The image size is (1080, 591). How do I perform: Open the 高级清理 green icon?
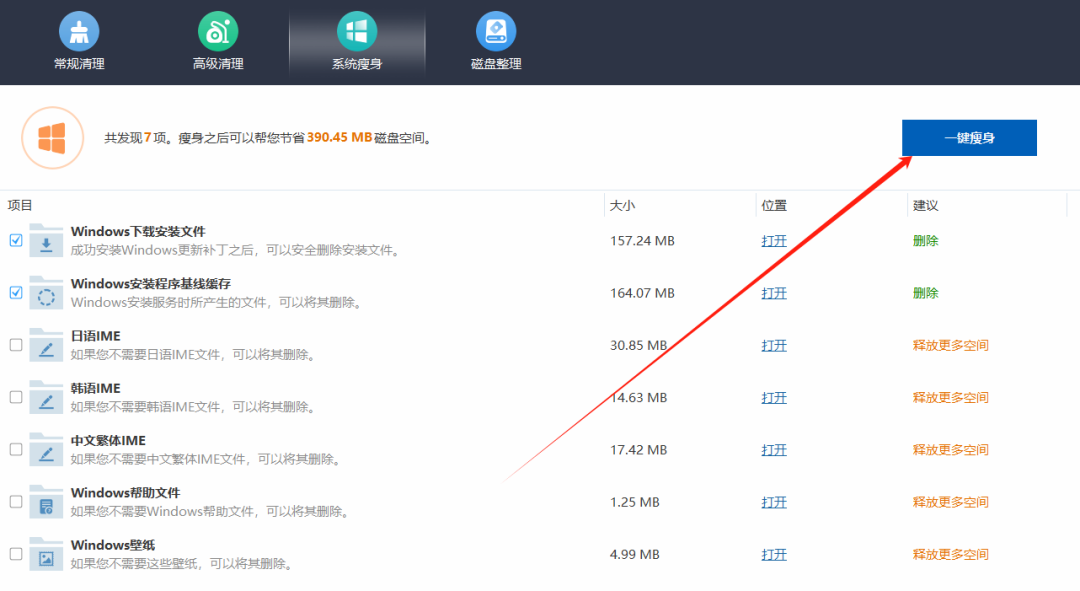(x=218, y=31)
